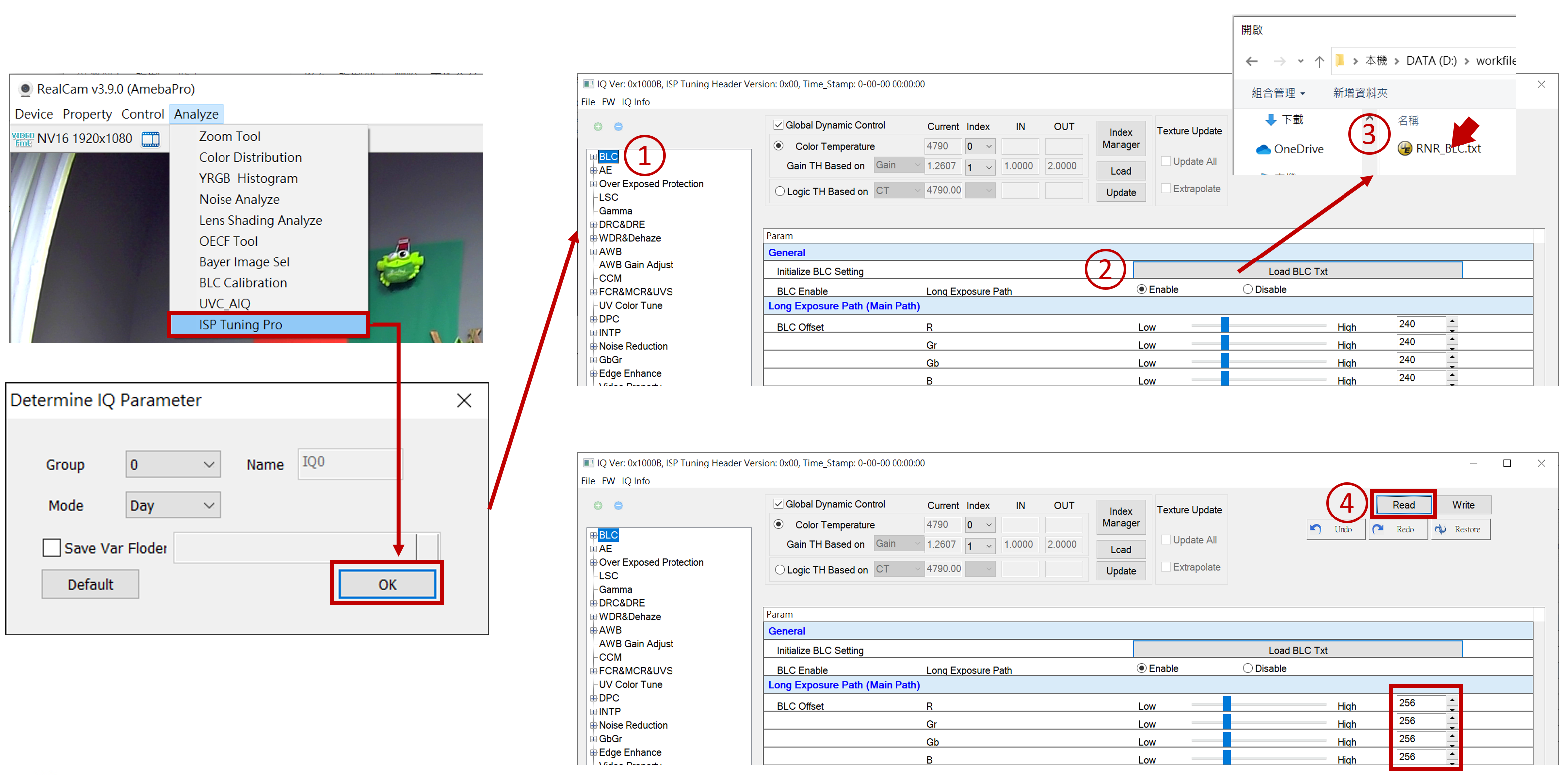This screenshot has width=1568, height=775.
Task: Click the blue minus icon above the upper tree
Action: [619, 127]
